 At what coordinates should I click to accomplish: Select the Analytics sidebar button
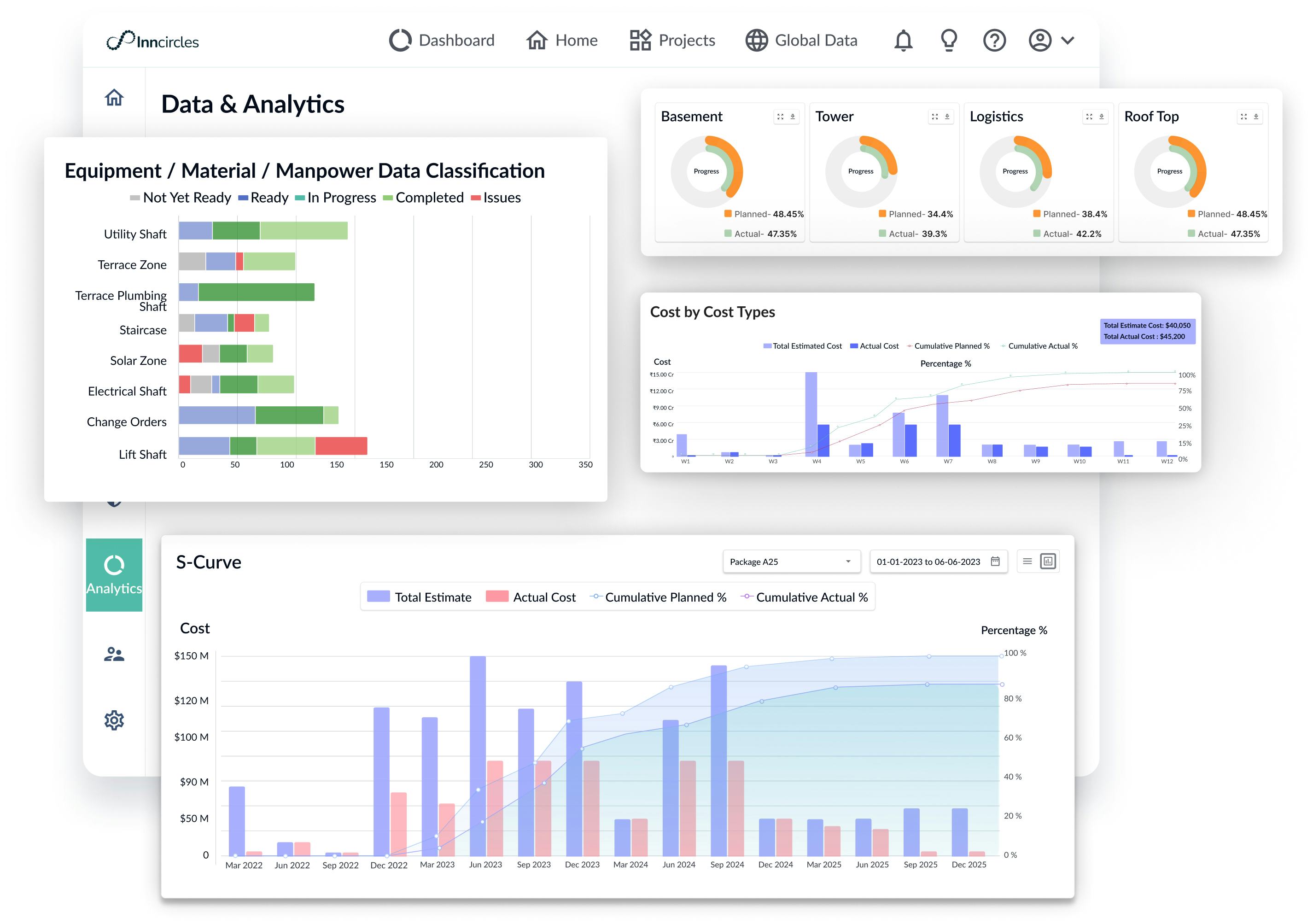tap(114, 574)
